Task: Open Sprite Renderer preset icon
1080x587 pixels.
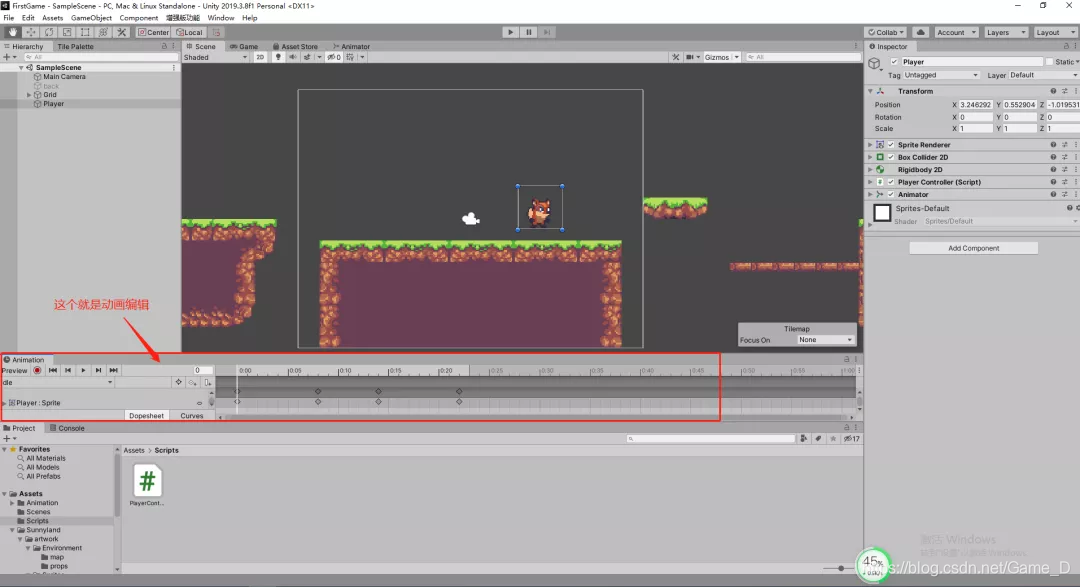Action: [1065, 145]
